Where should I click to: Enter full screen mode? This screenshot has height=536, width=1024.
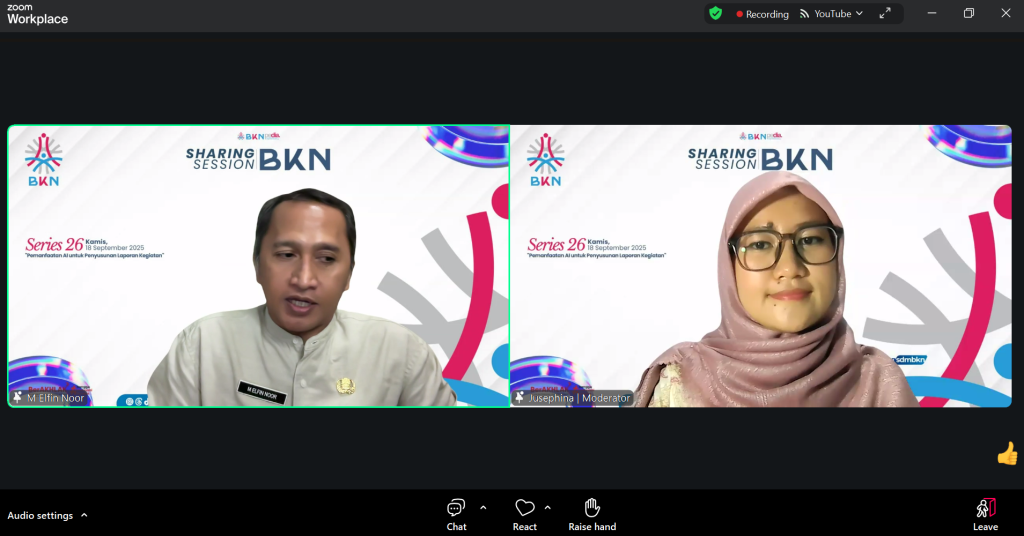[885, 14]
